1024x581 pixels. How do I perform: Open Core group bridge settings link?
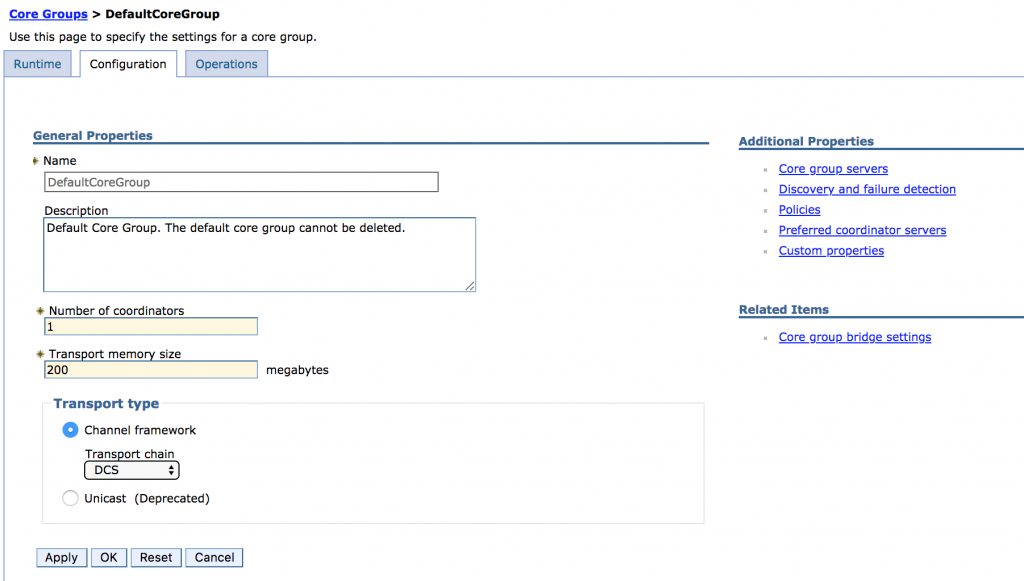(855, 337)
